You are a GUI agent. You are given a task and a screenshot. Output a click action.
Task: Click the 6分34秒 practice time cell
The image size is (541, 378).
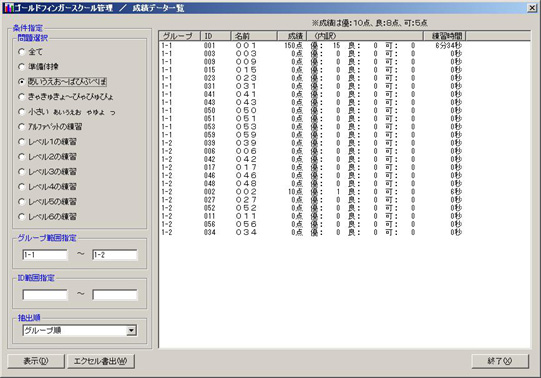coord(449,46)
